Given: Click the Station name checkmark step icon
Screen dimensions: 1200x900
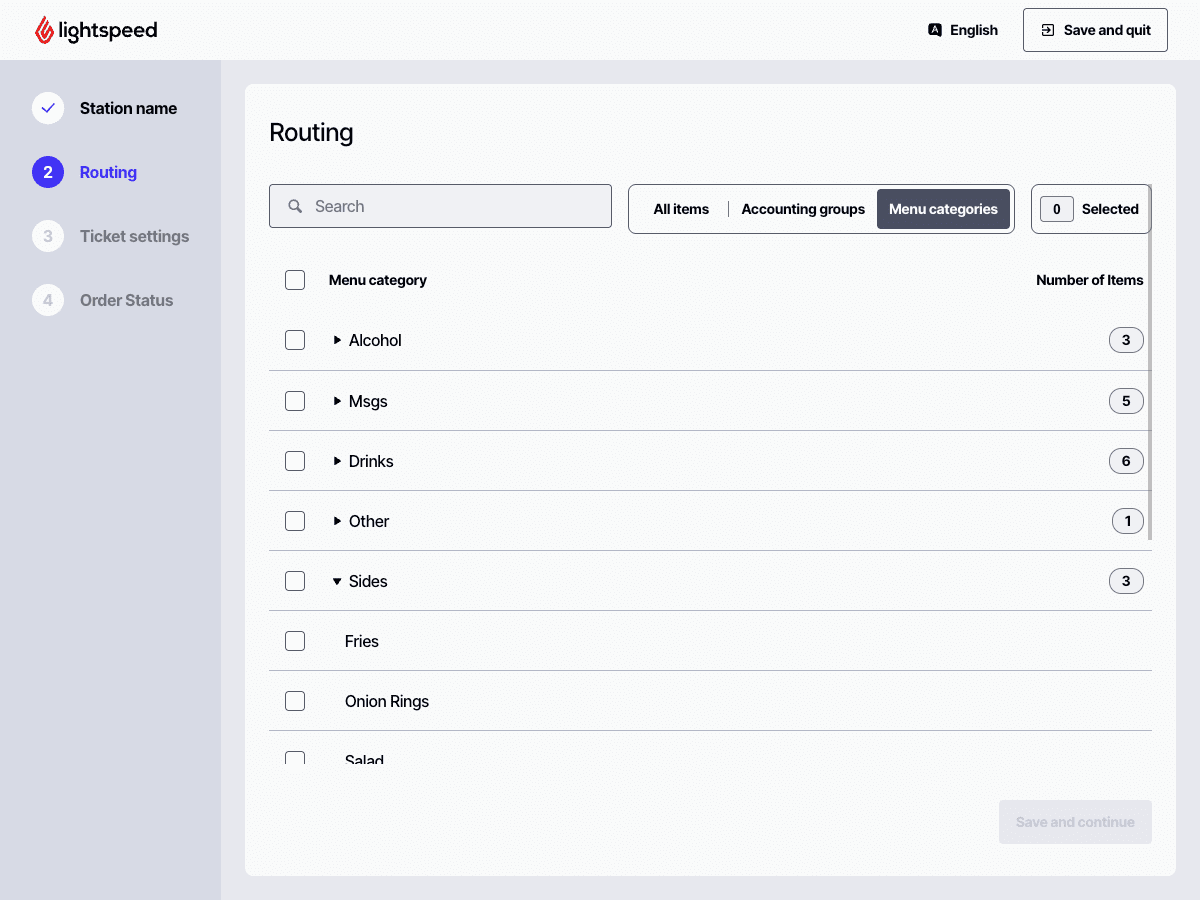Looking at the screenshot, I should point(48,108).
